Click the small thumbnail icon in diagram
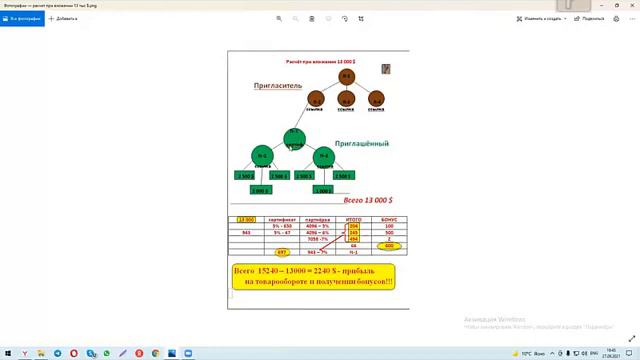Screen dimensions: 640x360 tap(386, 69)
